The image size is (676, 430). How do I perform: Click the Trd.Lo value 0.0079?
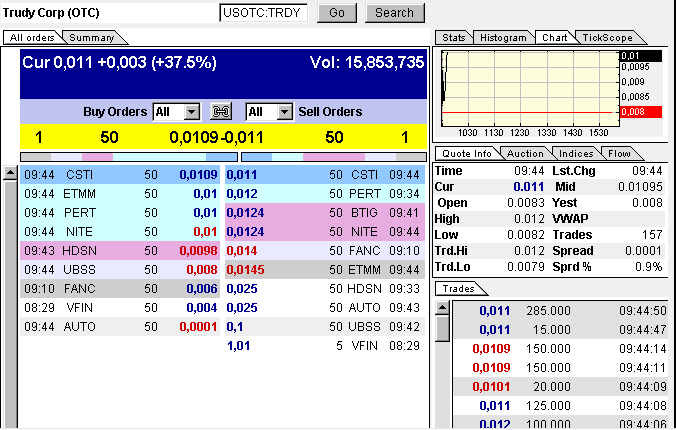(526, 267)
